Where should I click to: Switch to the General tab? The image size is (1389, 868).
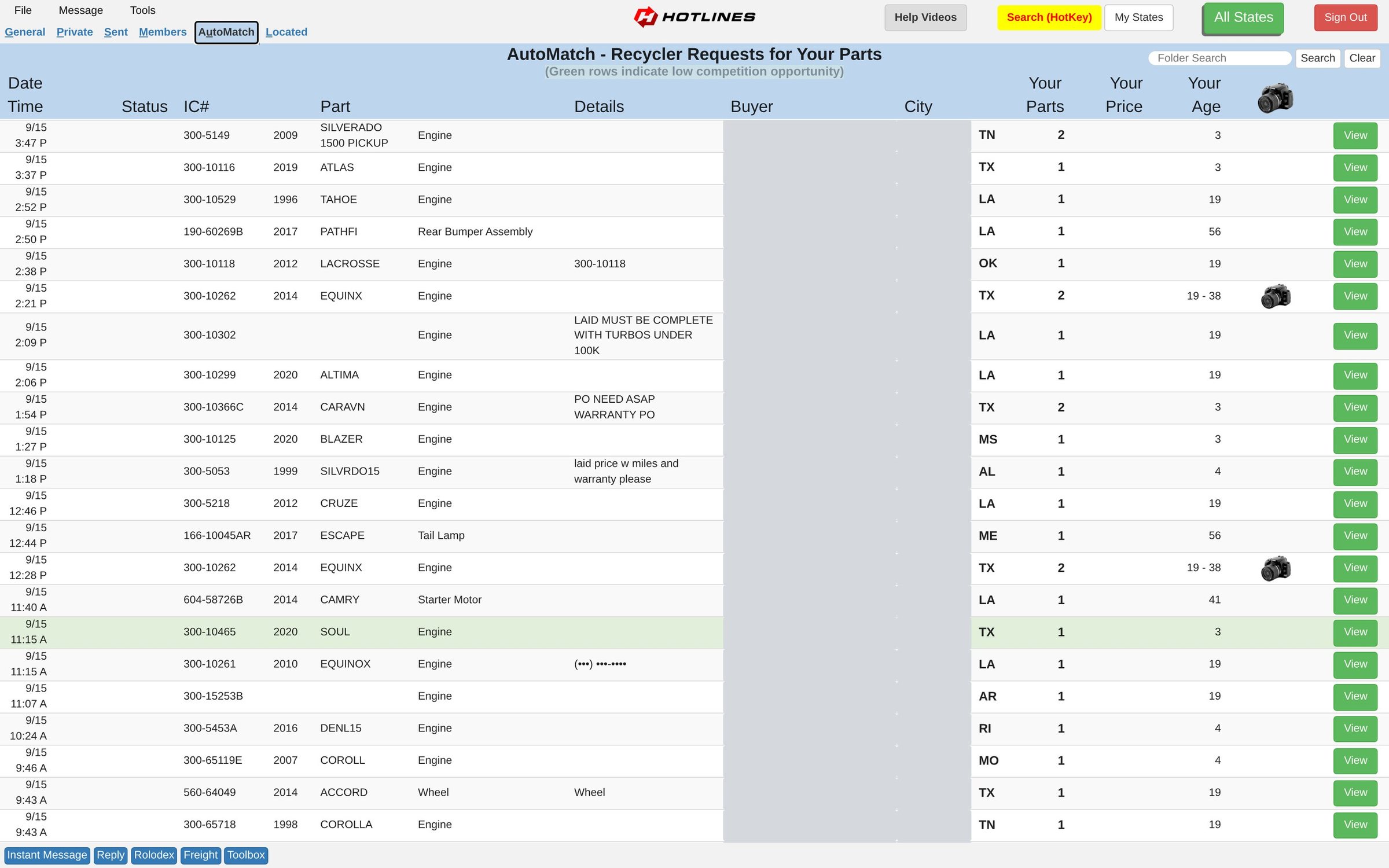pyautogui.click(x=25, y=32)
